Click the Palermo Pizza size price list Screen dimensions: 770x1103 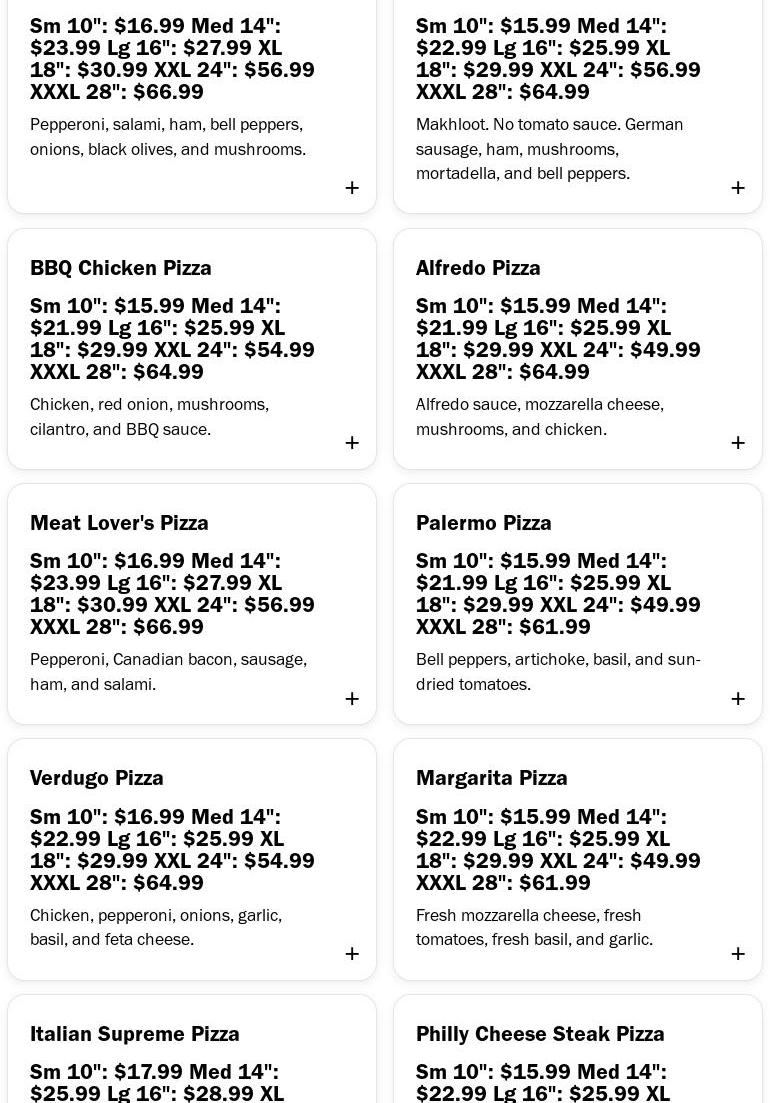(x=558, y=594)
